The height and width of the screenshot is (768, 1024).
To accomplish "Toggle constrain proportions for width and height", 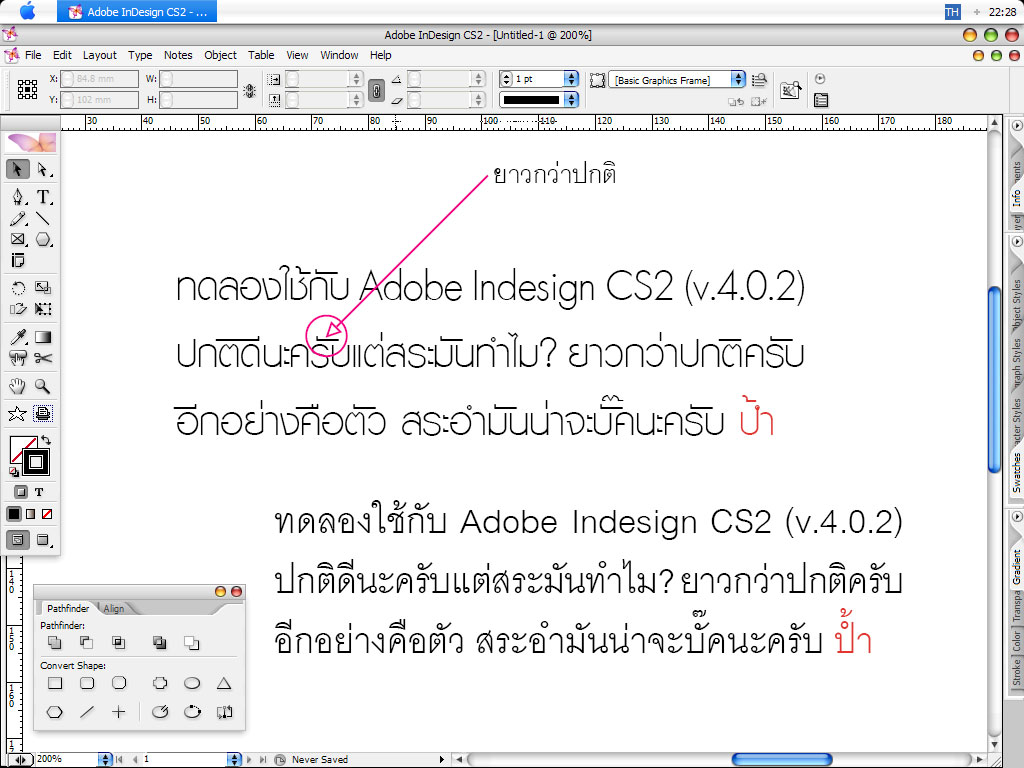I will coord(249,90).
